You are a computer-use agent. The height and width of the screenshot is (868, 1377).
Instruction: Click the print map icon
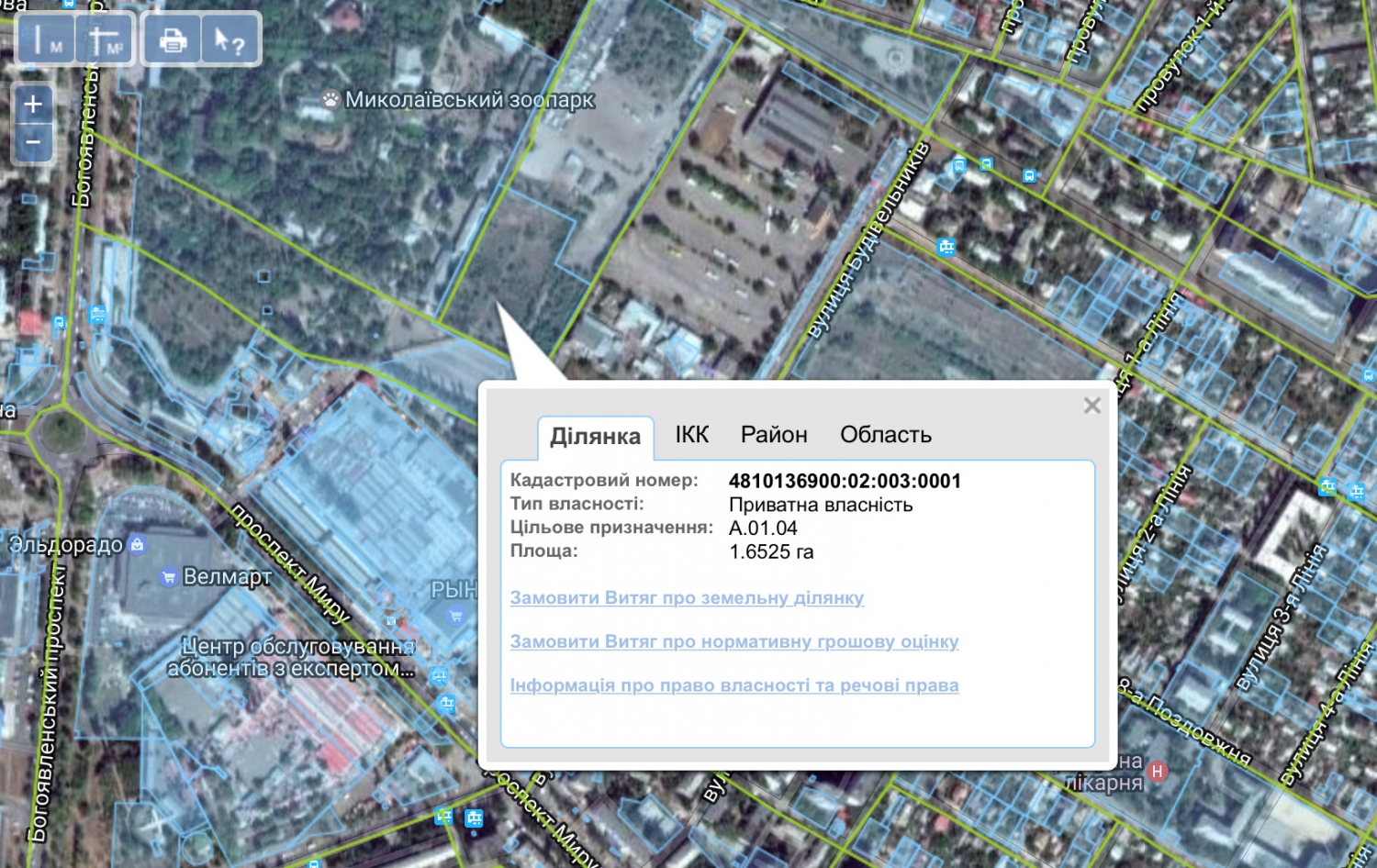[x=173, y=40]
